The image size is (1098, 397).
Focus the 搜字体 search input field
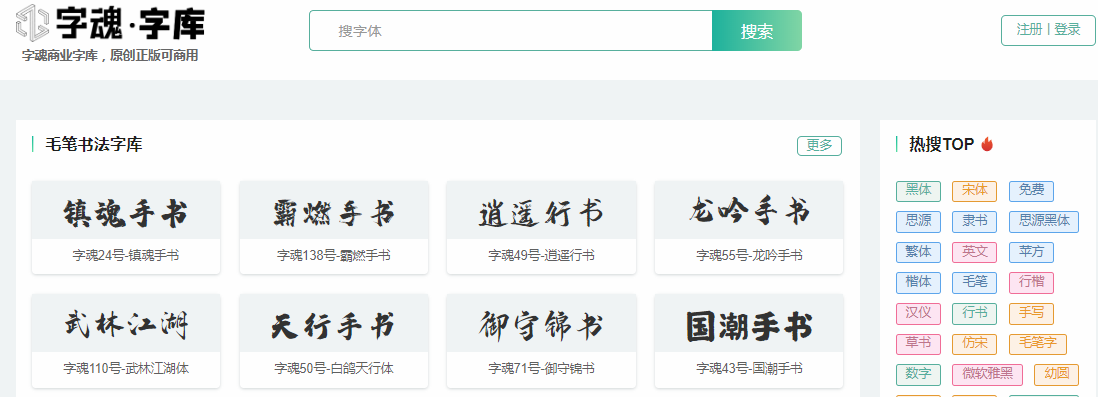(x=511, y=31)
